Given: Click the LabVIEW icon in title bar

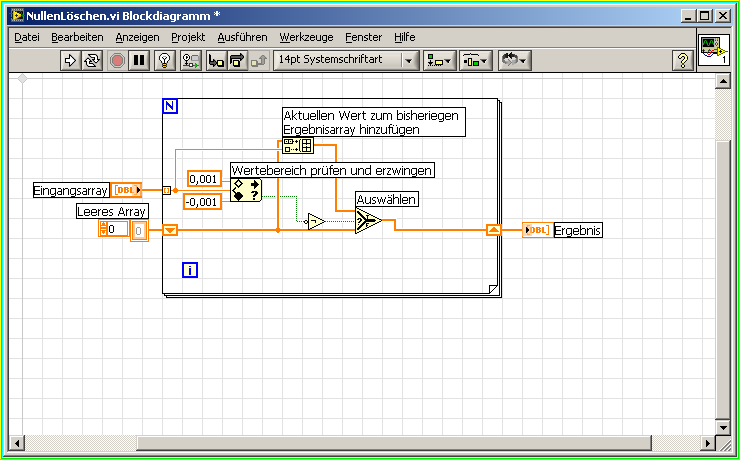Looking at the screenshot, I should pyautogui.click(x=17, y=16).
